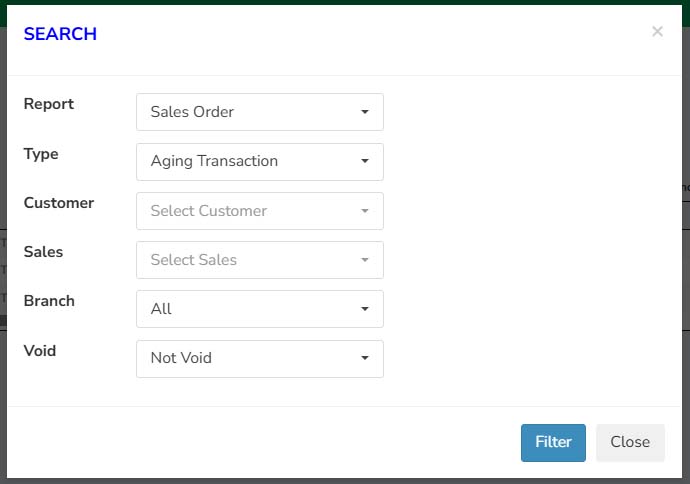
Task: Click the Void field label
Action: coord(40,351)
